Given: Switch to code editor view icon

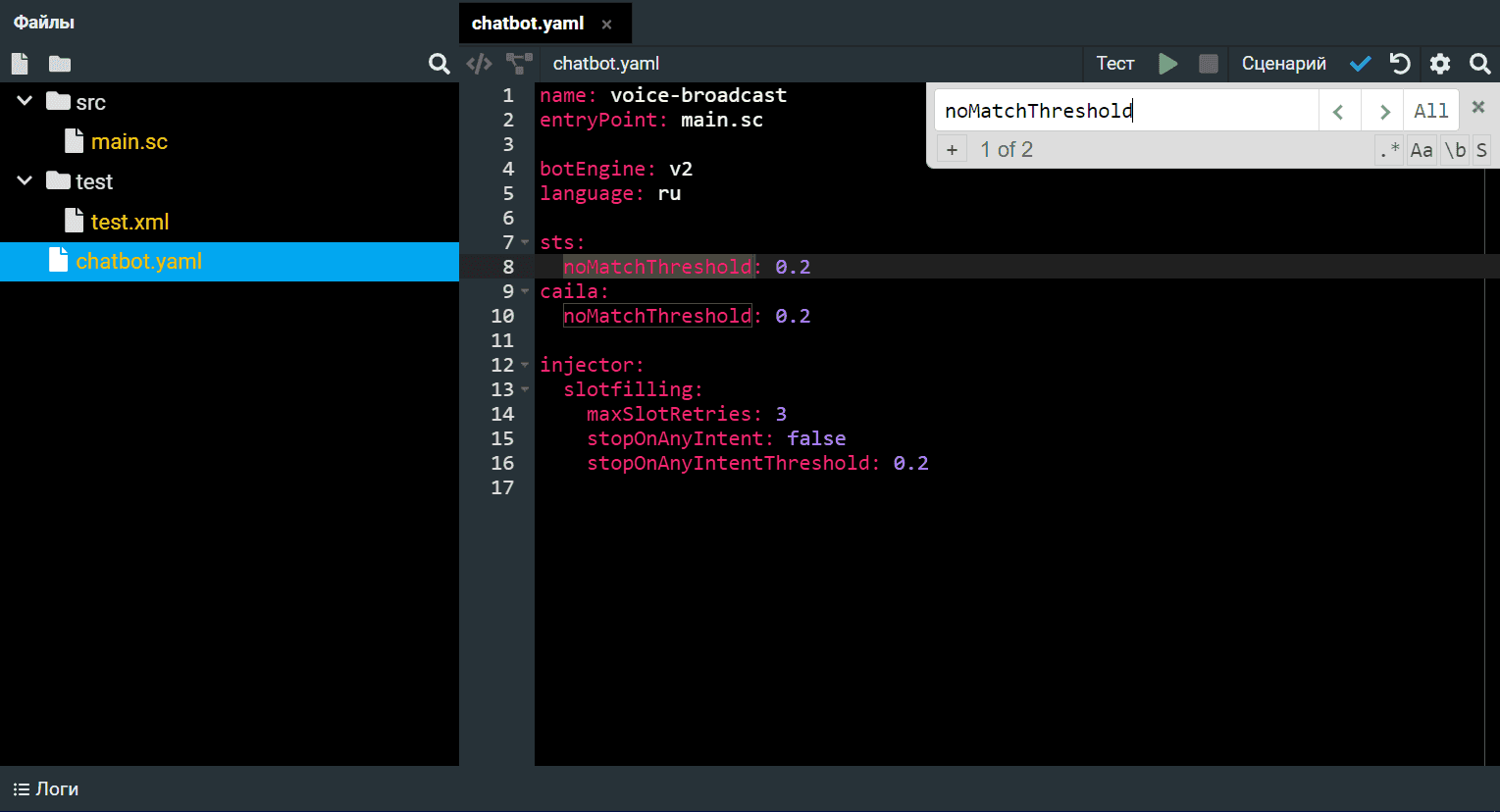Looking at the screenshot, I should click(479, 64).
